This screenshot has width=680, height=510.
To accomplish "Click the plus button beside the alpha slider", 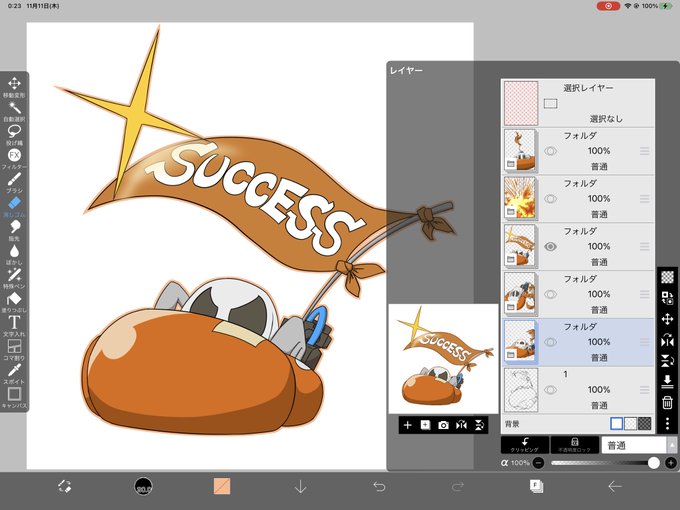I will coord(671,463).
